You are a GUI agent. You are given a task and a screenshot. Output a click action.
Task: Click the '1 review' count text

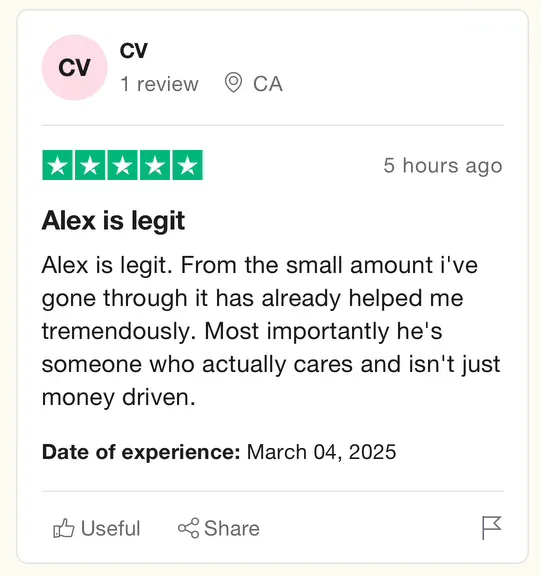(x=159, y=84)
